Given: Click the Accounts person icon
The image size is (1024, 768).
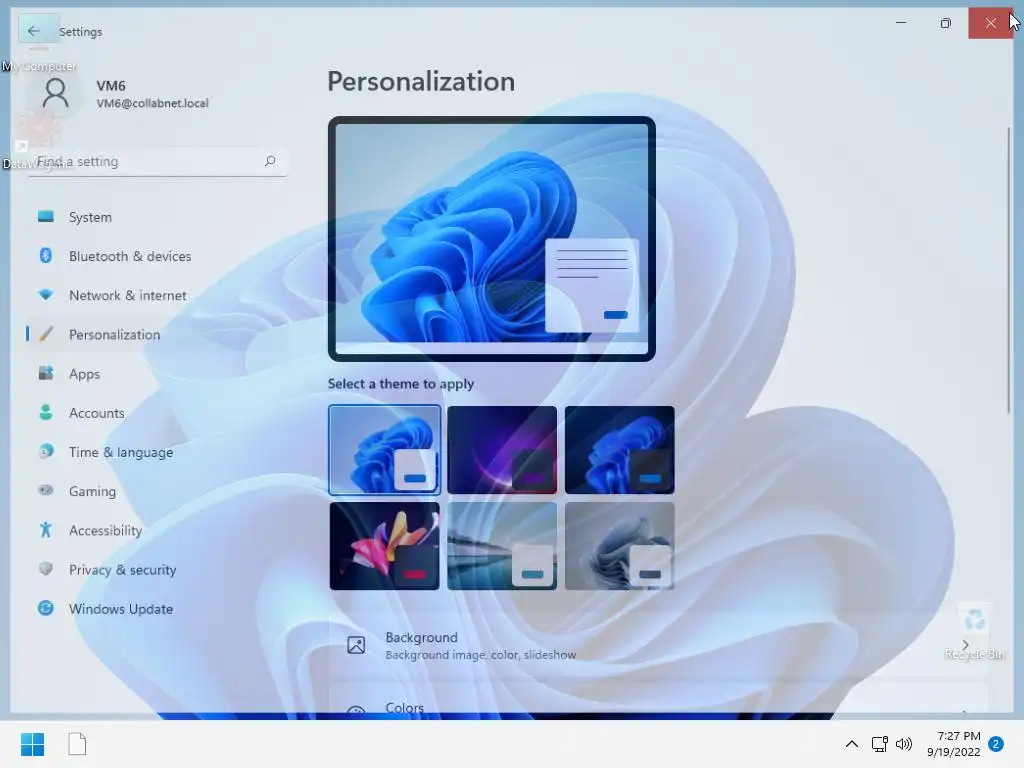Looking at the screenshot, I should click(46, 412).
